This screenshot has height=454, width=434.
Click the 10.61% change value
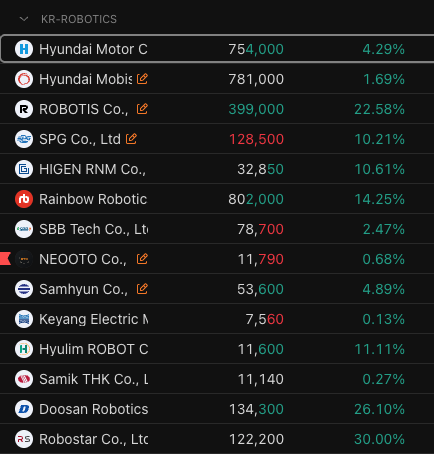pos(379,169)
